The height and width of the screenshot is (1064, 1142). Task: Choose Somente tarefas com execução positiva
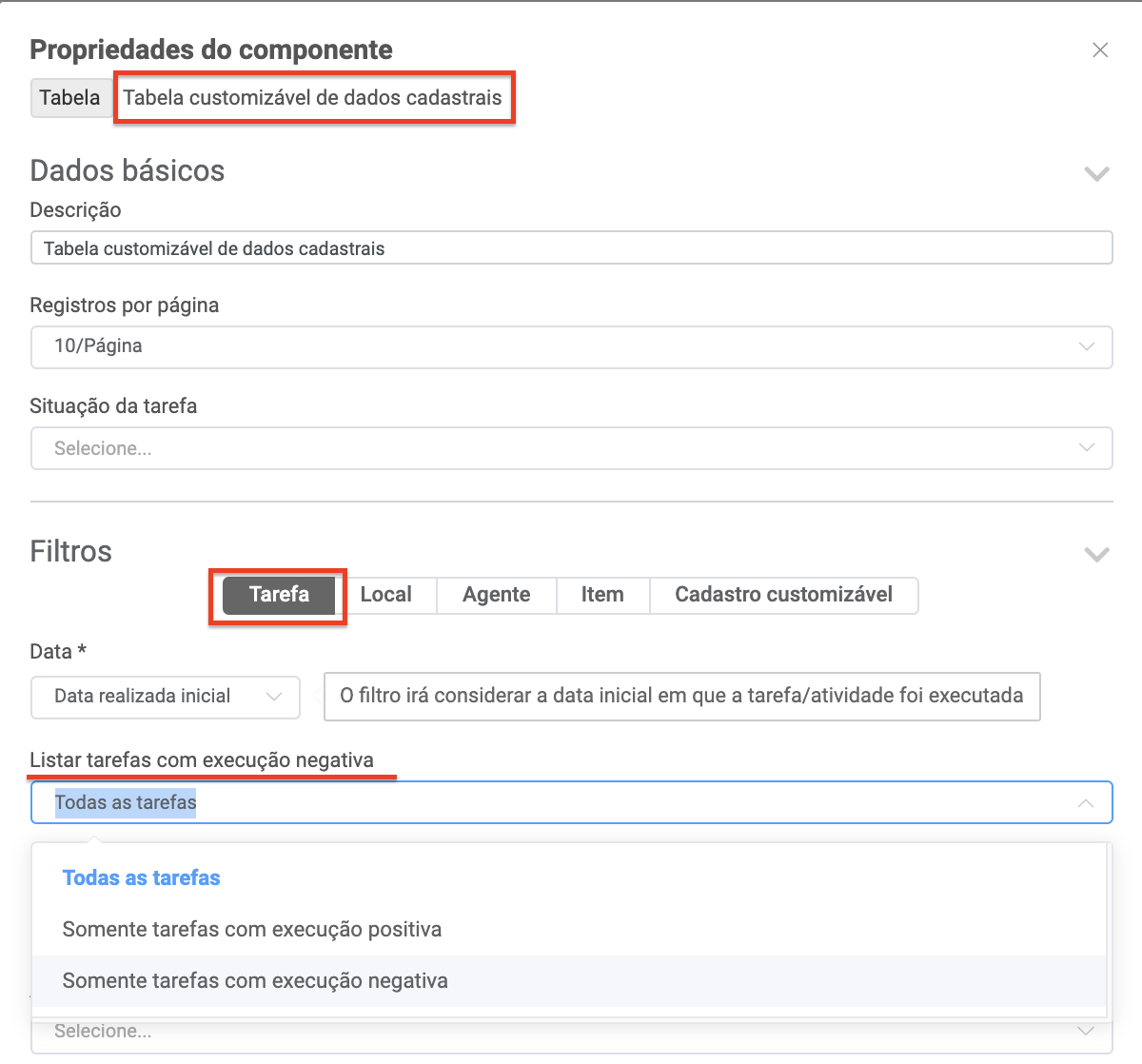251,930
